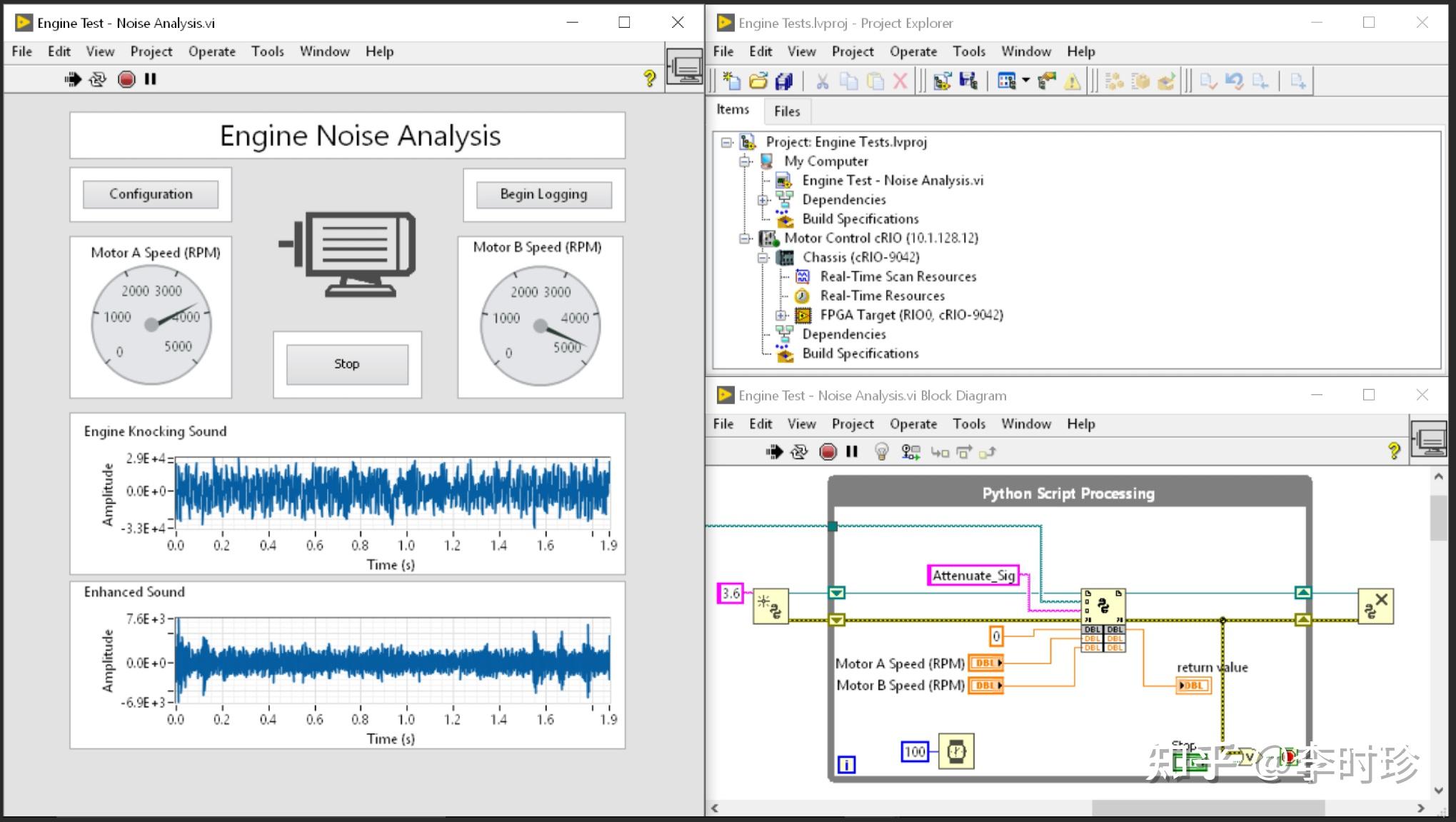1456x822 pixels.
Task: Open Operate menu in front panel window
Action: 211,51
